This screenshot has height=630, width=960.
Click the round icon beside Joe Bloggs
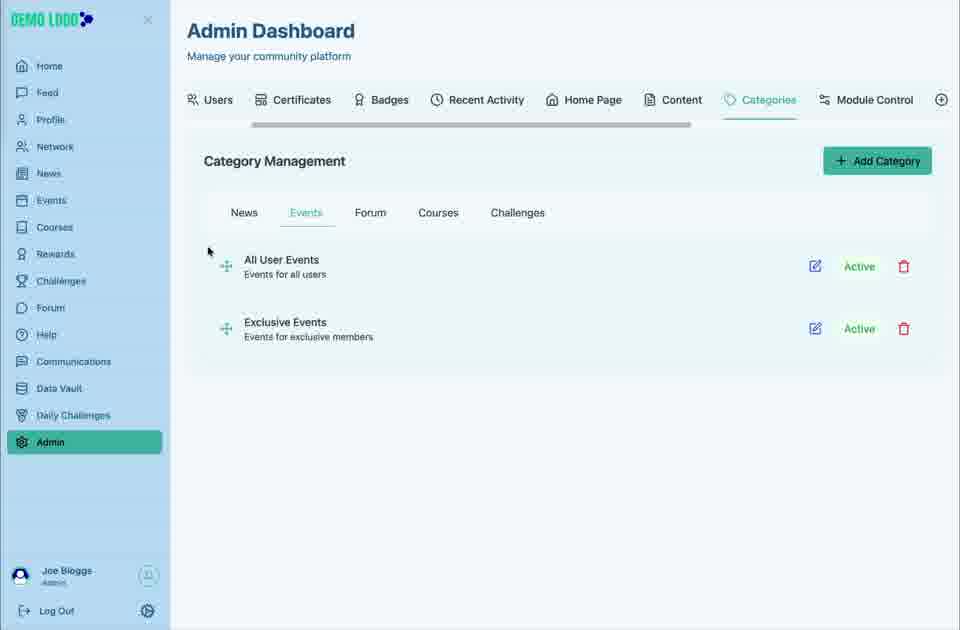click(x=148, y=576)
